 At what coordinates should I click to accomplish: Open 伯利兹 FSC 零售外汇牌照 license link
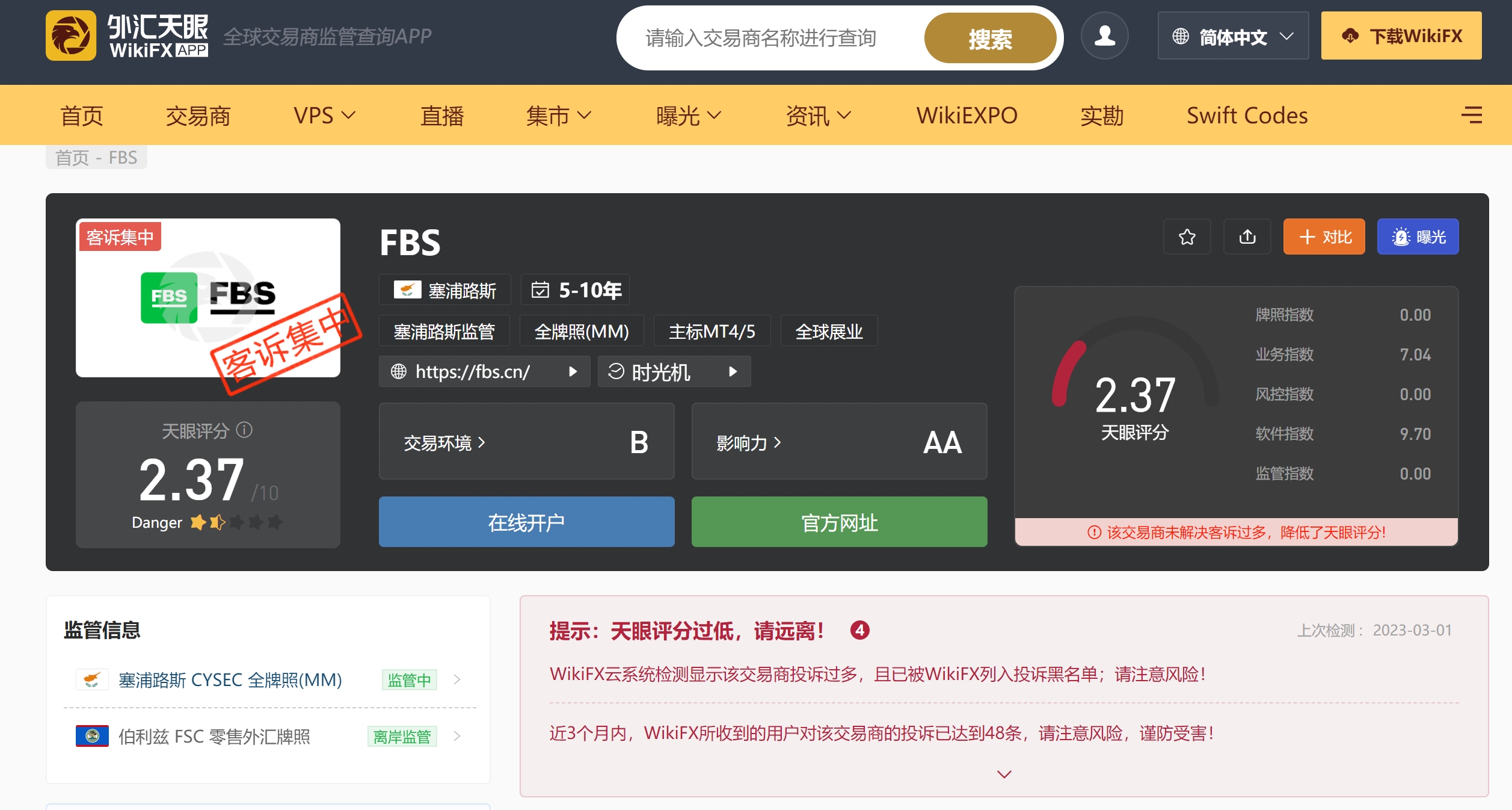(x=214, y=736)
